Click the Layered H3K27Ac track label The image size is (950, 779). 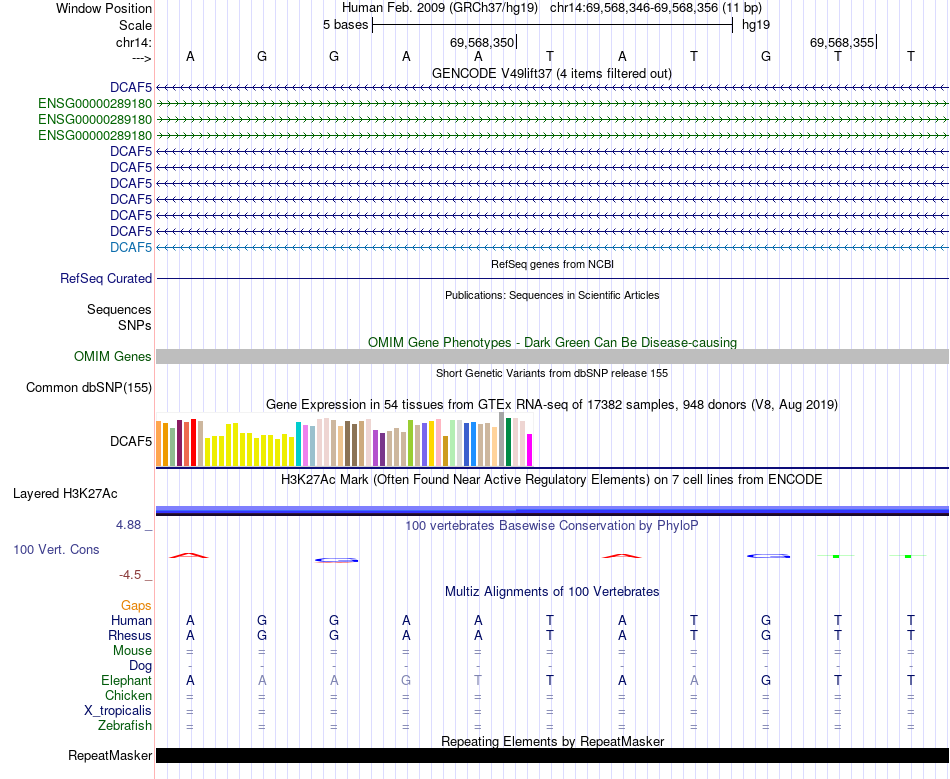65,493
